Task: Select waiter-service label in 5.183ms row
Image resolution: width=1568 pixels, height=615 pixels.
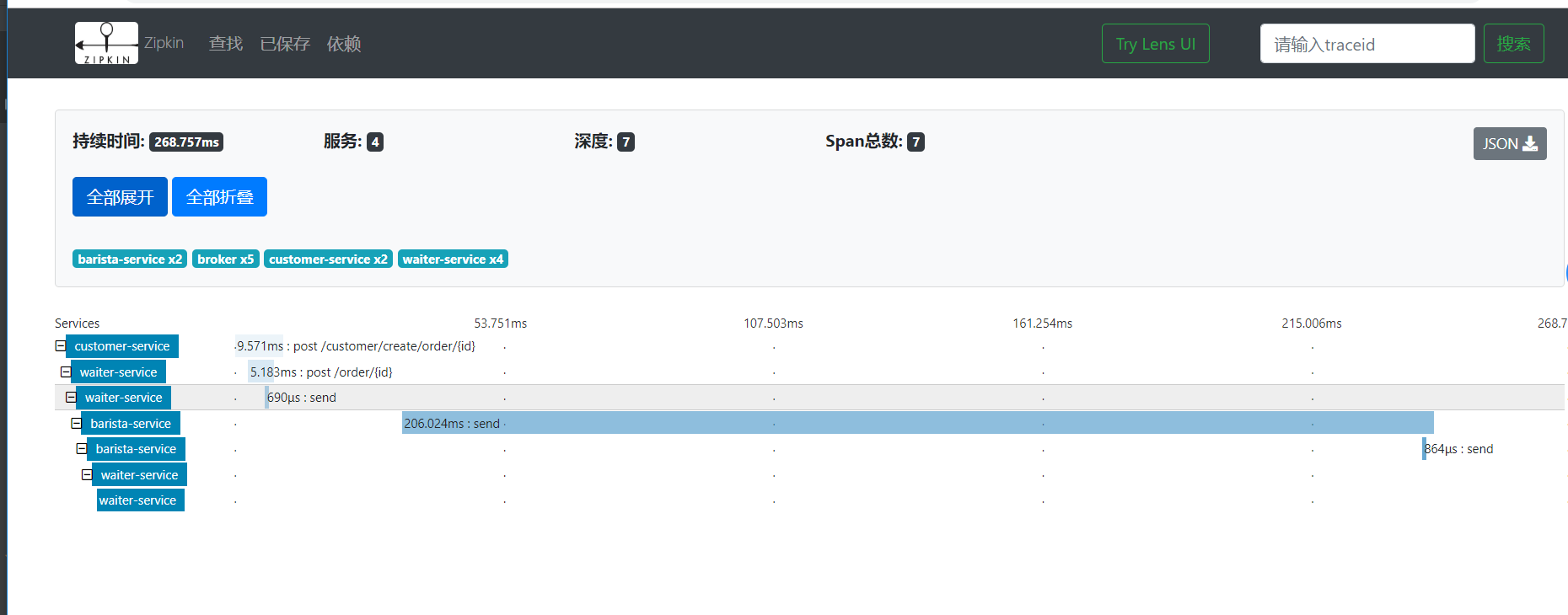Action: tap(118, 372)
